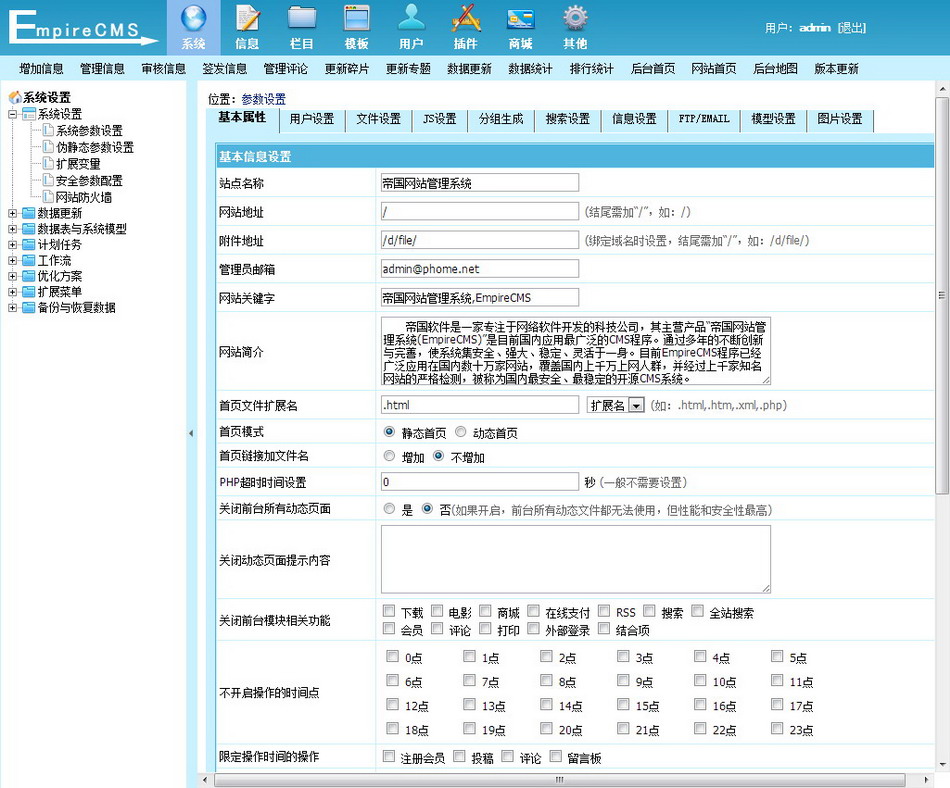Click the folder icon for 优化方案
The height and width of the screenshot is (788, 950).
click(x=28, y=276)
